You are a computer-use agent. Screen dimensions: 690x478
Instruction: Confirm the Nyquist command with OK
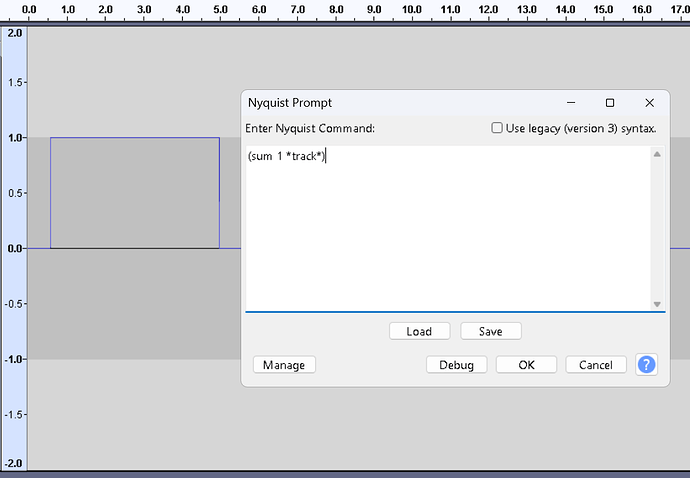pyautogui.click(x=526, y=365)
